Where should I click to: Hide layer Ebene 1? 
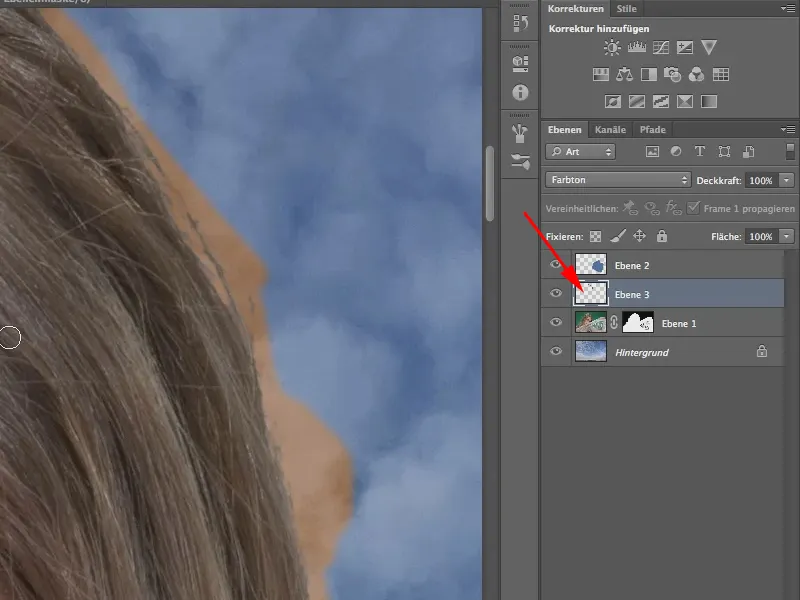coord(556,322)
